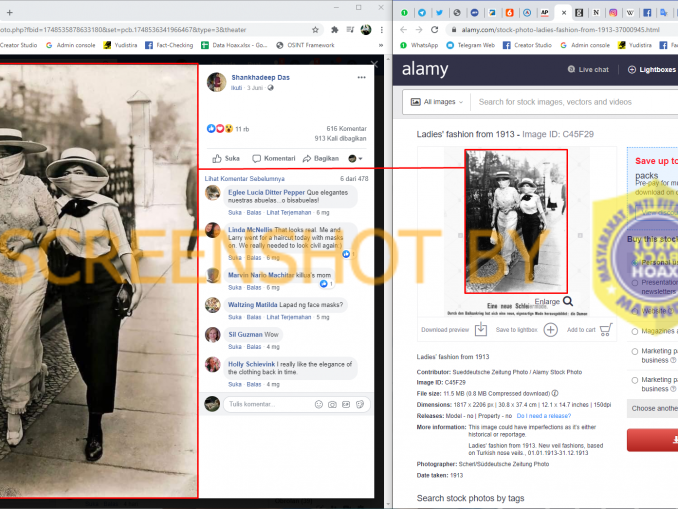Screen dimensions: 678x509
Task: Open OSINT Framework bookmark
Action: 305,45
